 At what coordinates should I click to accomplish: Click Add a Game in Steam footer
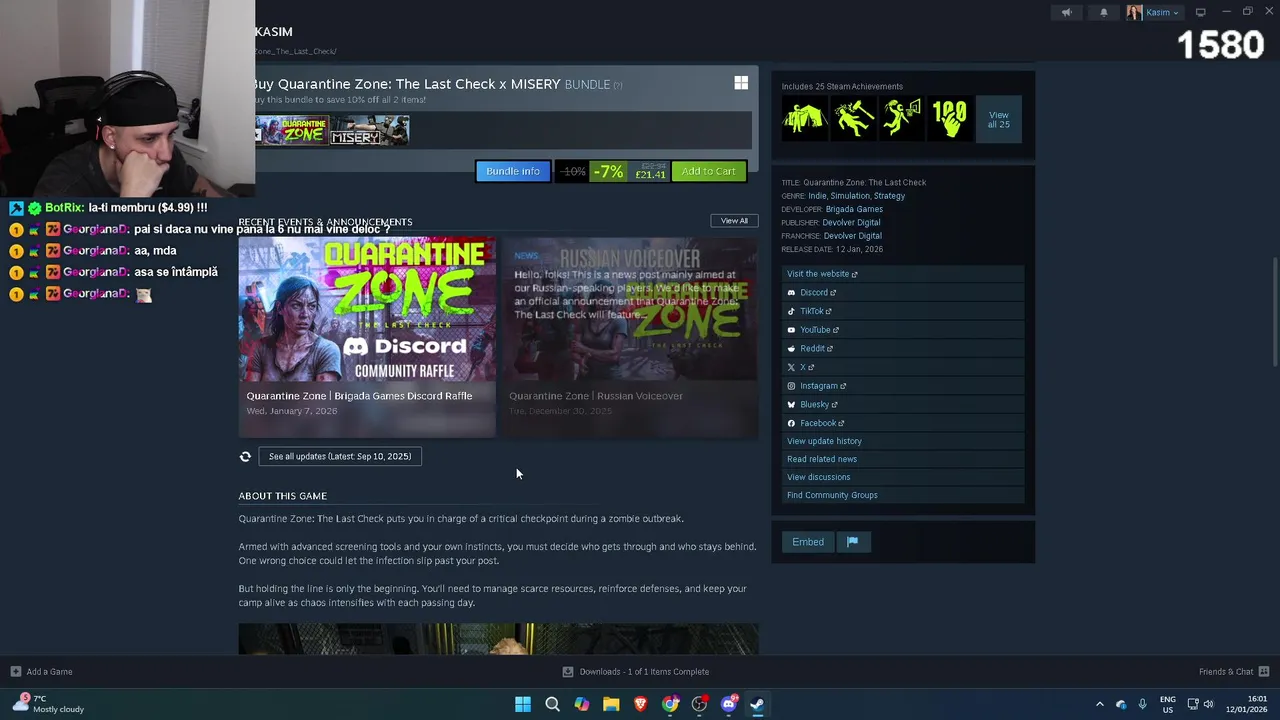pos(41,672)
